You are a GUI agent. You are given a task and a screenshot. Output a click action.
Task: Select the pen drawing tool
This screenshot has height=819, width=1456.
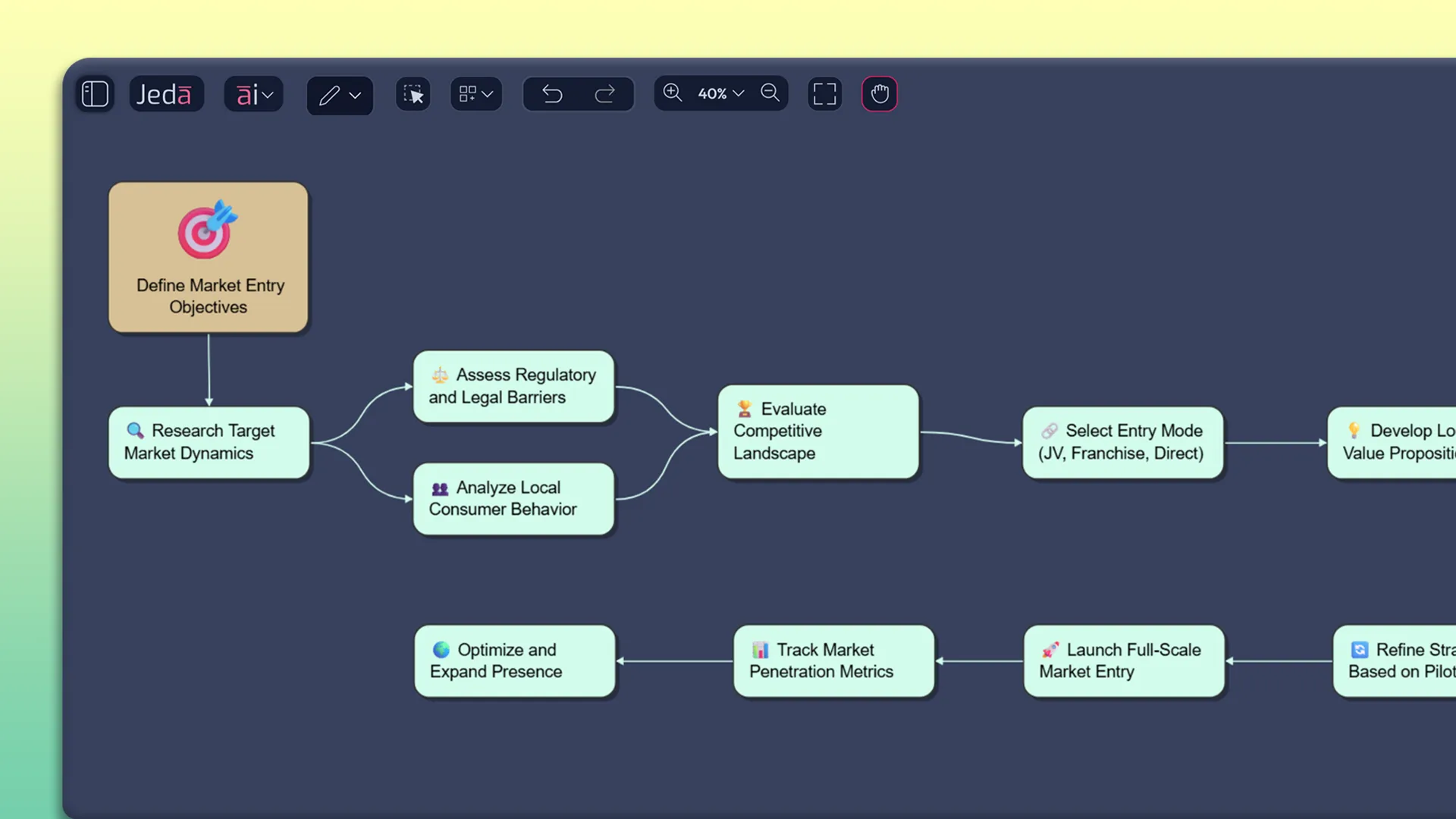click(x=330, y=95)
